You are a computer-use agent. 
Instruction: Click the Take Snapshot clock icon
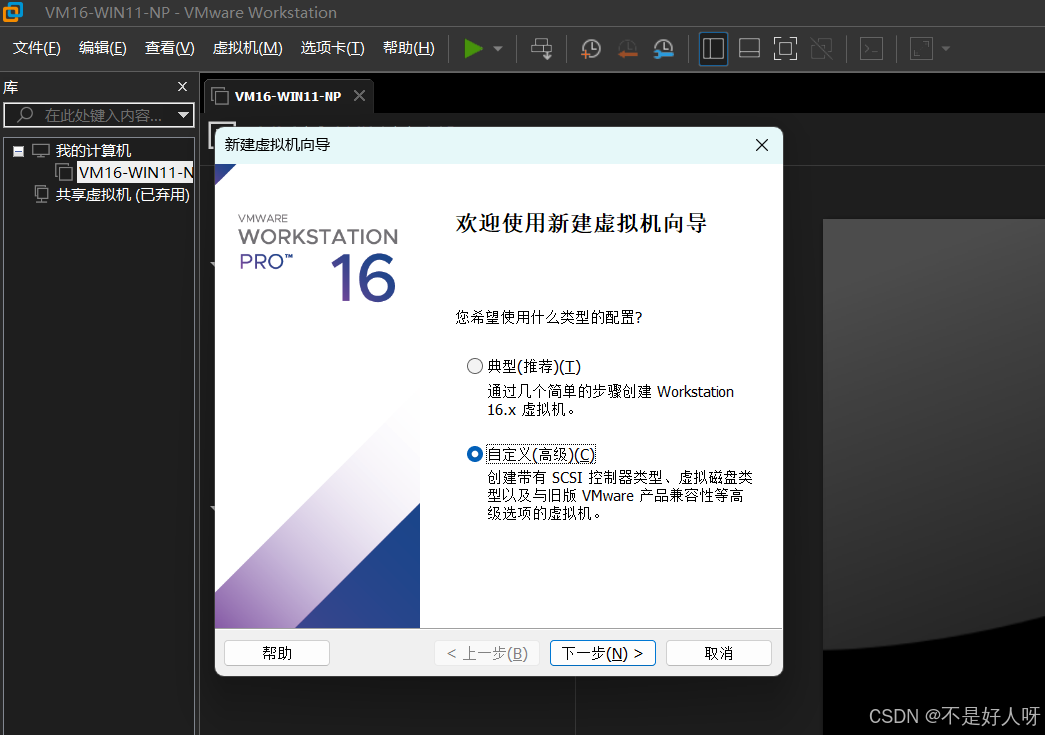(590, 49)
